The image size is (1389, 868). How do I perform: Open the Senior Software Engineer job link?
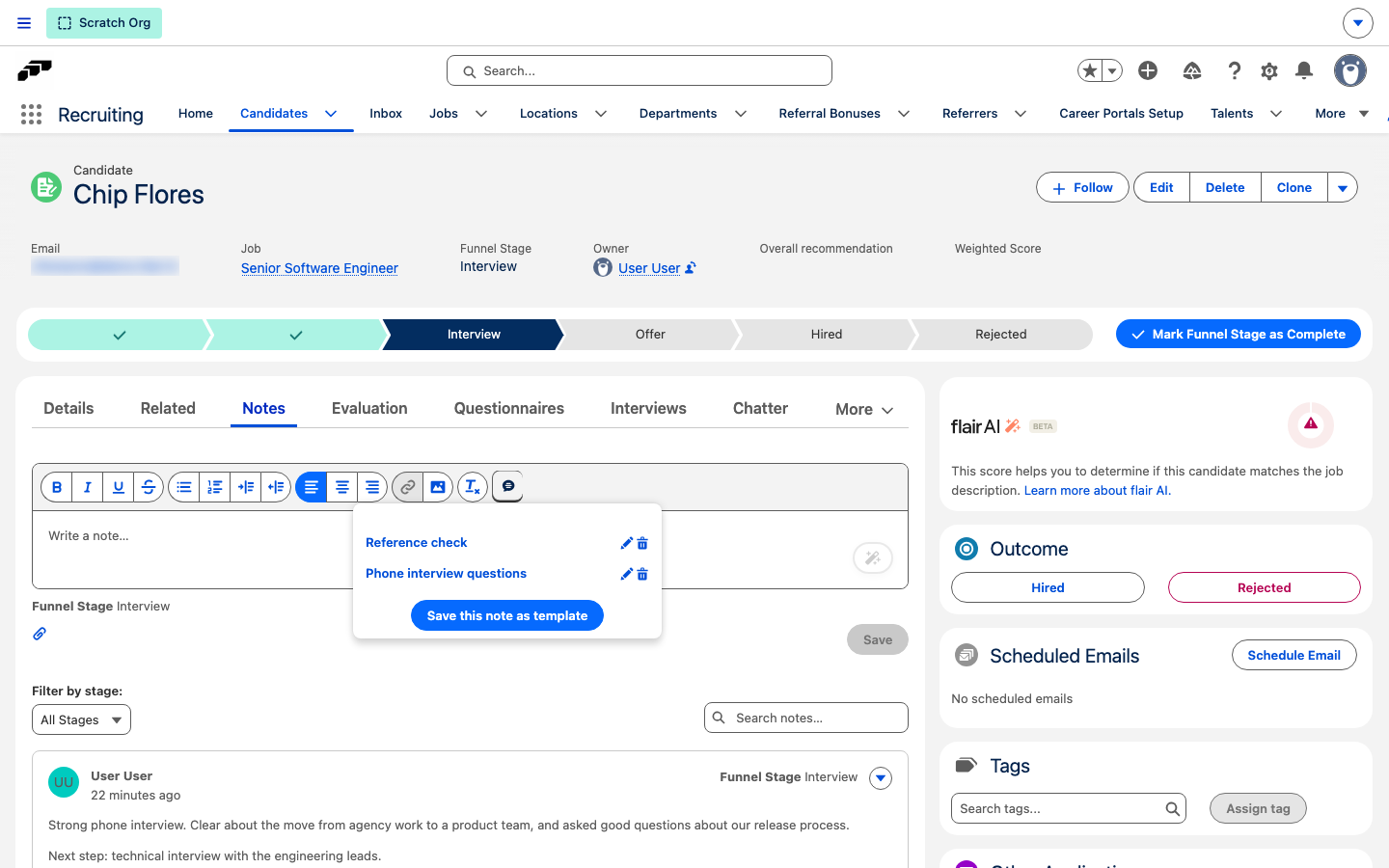[319, 268]
